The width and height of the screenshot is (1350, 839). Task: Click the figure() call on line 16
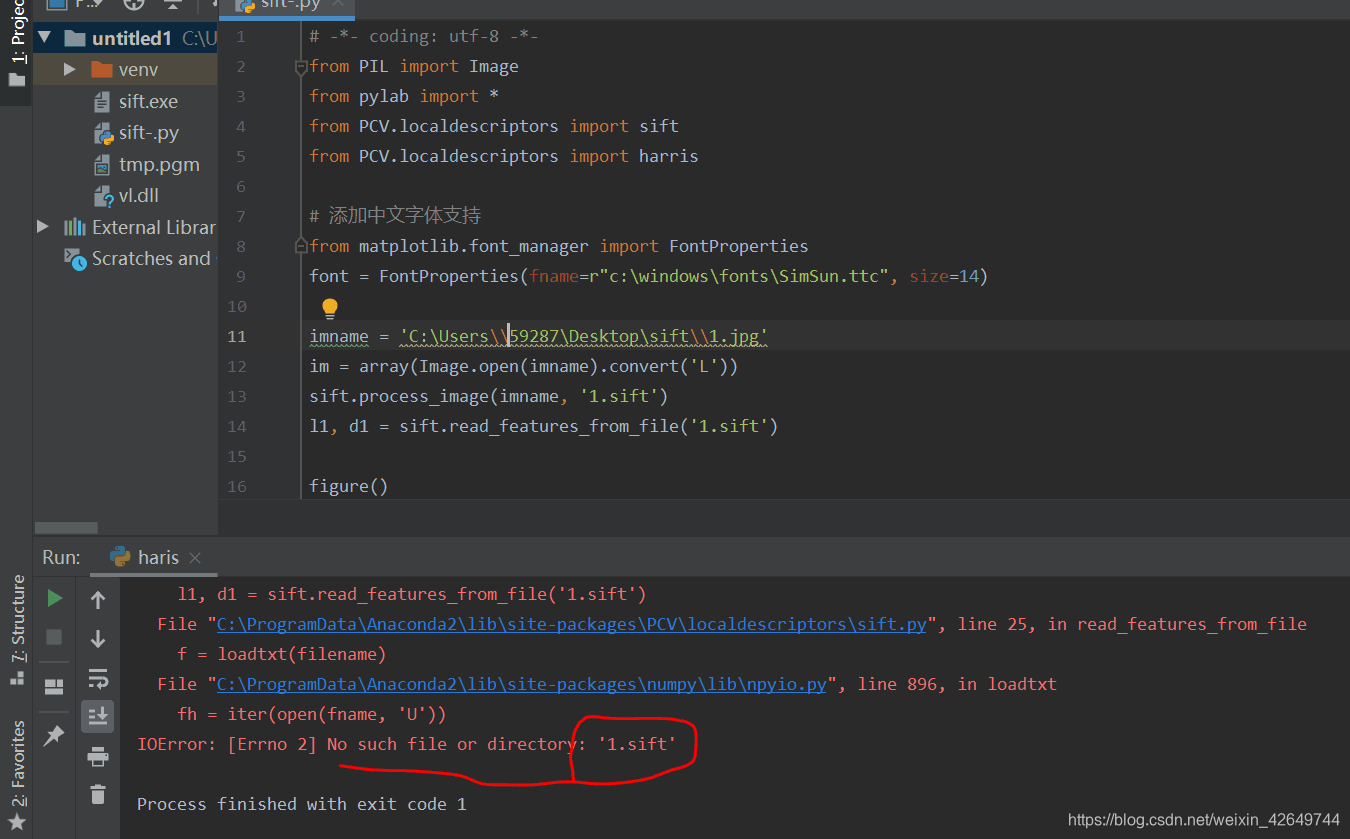pyautogui.click(x=349, y=486)
